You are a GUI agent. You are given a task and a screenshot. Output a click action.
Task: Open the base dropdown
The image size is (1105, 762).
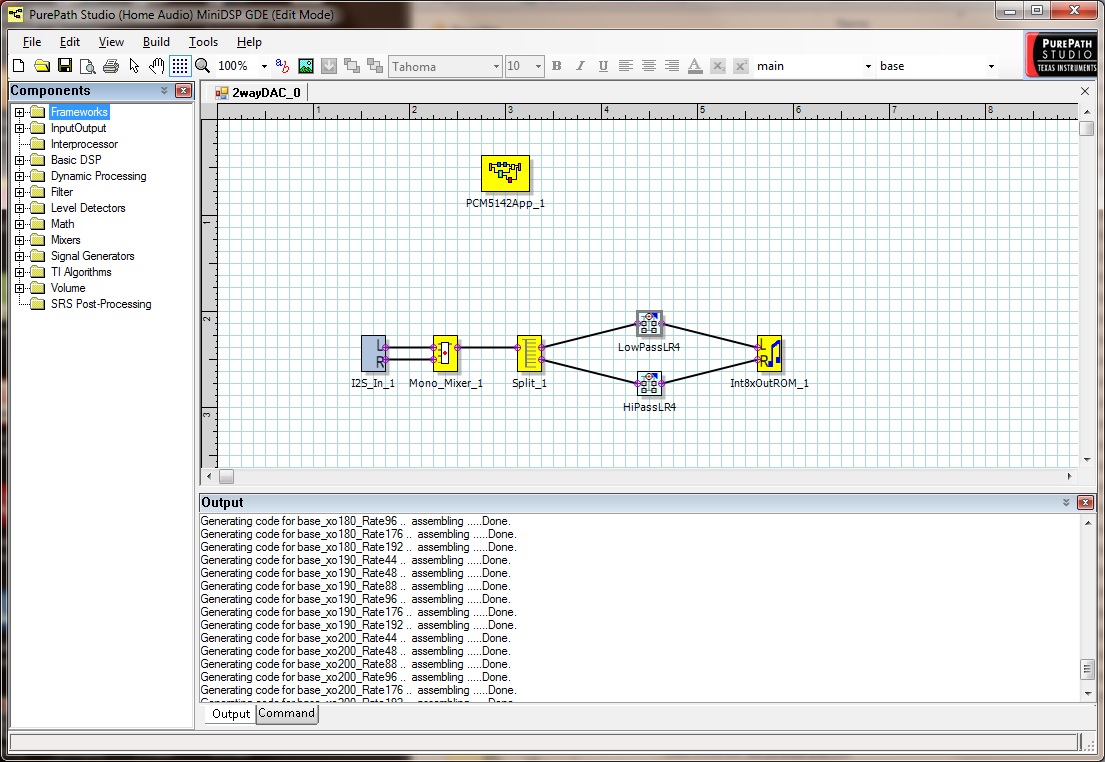click(x=991, y=66)
